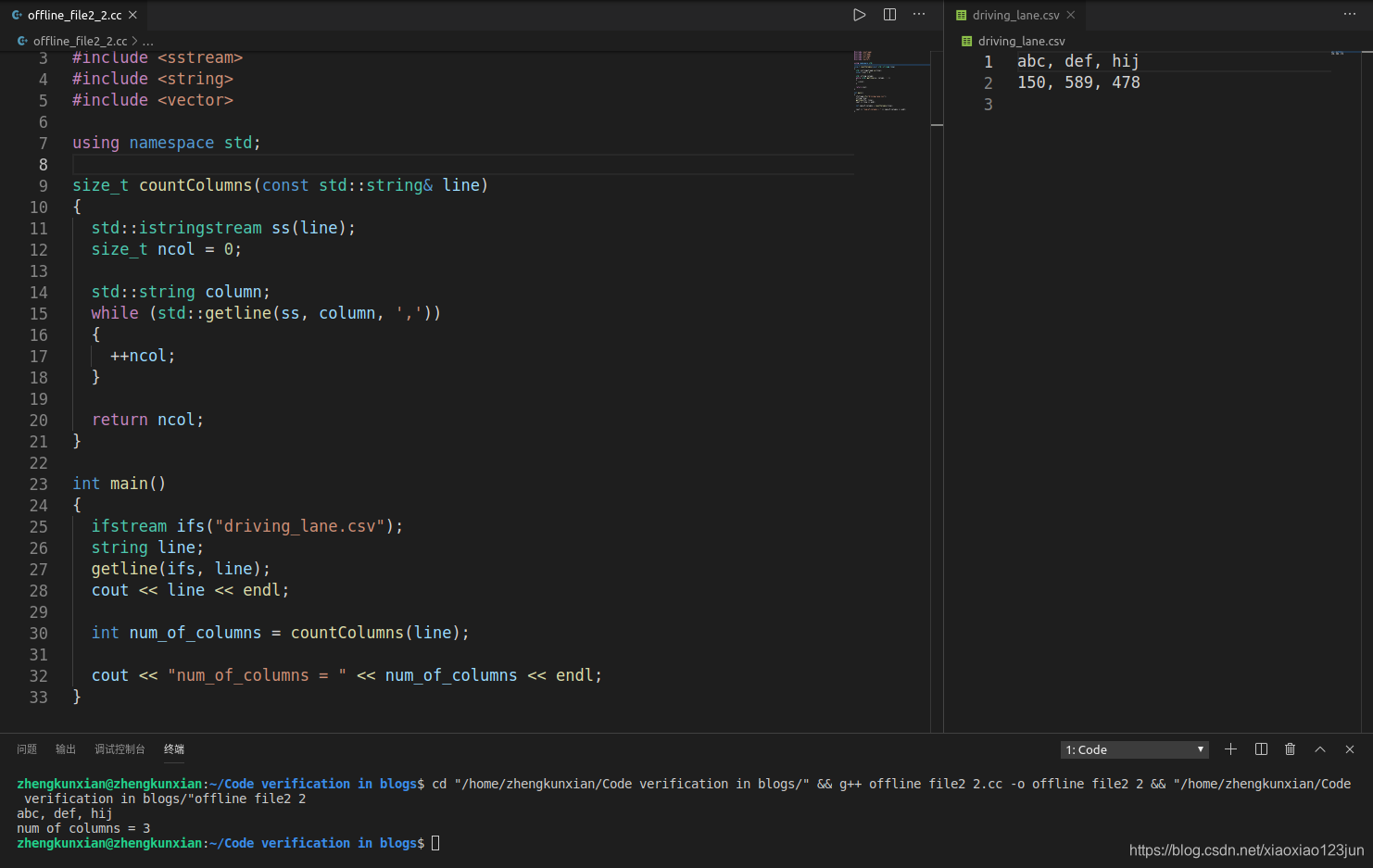Open the 输出 (Output) panel tab
The width and height of the screenshot is (1373, 868).
pos(66,749)
